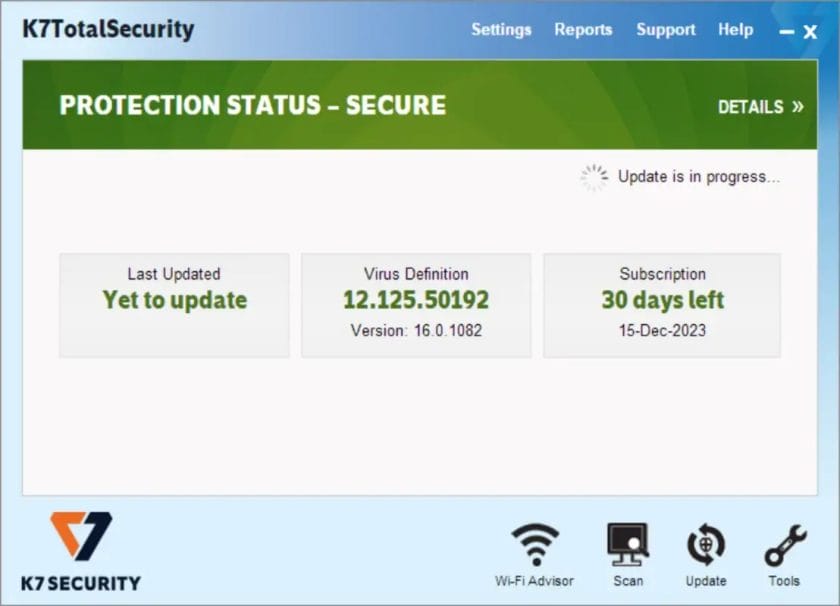Screen dimensions: 840x606
Task: Open the Support menu
Action: pos(665,30)
